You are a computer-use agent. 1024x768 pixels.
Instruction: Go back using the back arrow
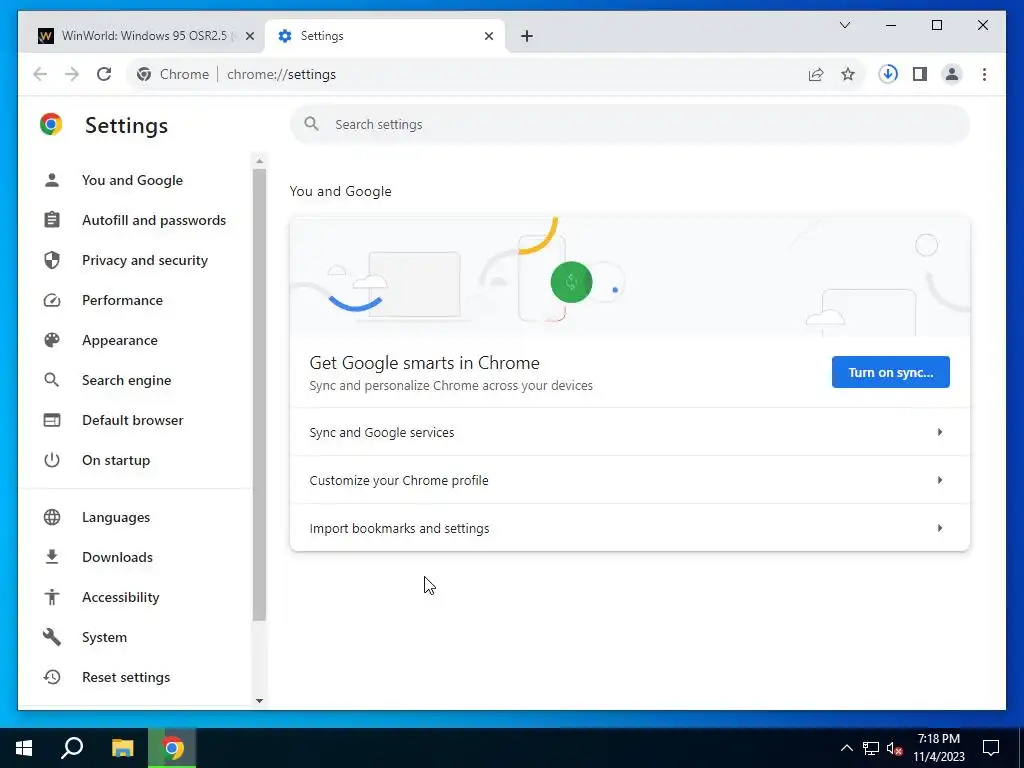[x=40, y=74]
